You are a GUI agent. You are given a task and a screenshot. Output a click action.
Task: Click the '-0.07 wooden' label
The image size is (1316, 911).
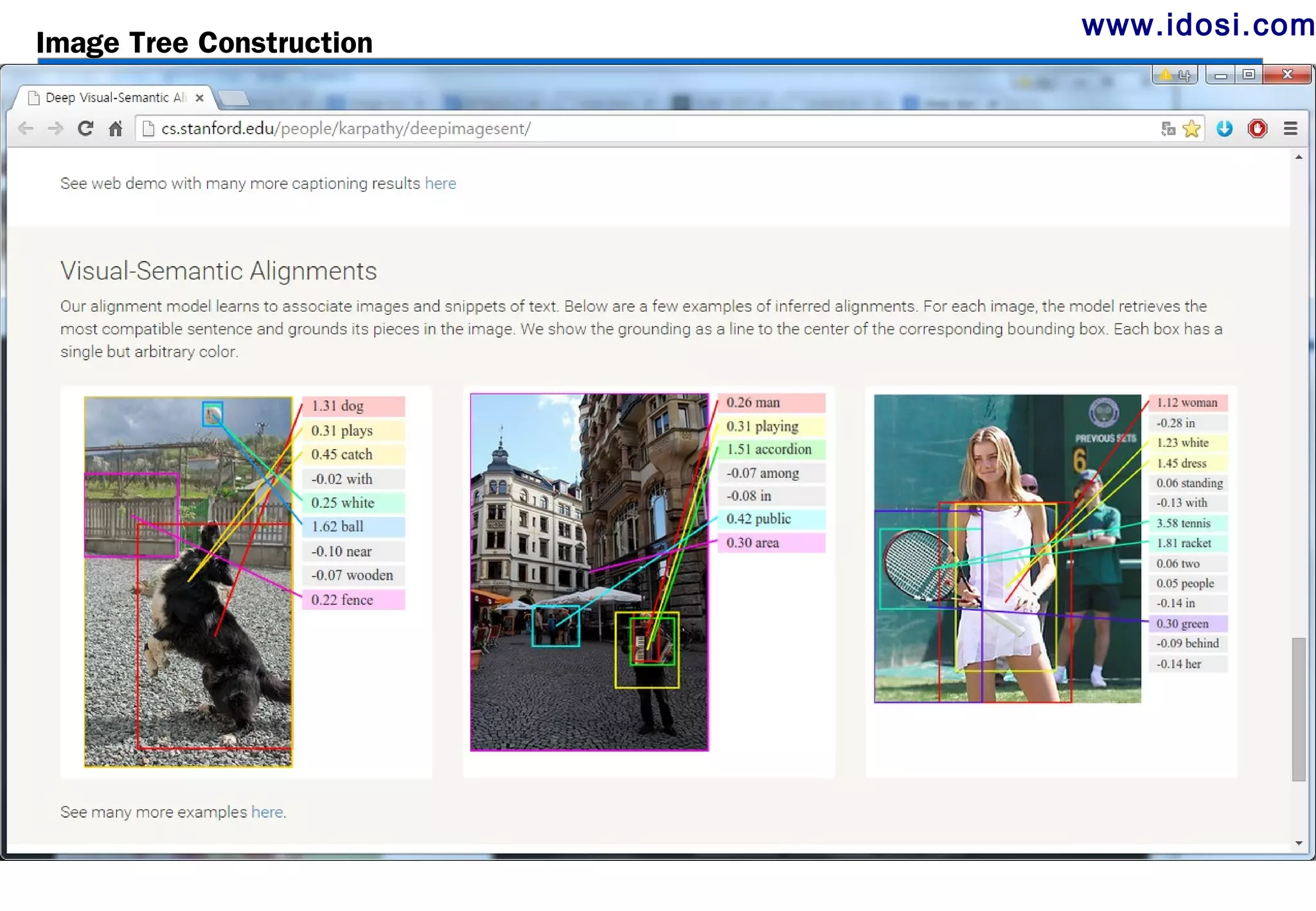[x=353, y=575]
